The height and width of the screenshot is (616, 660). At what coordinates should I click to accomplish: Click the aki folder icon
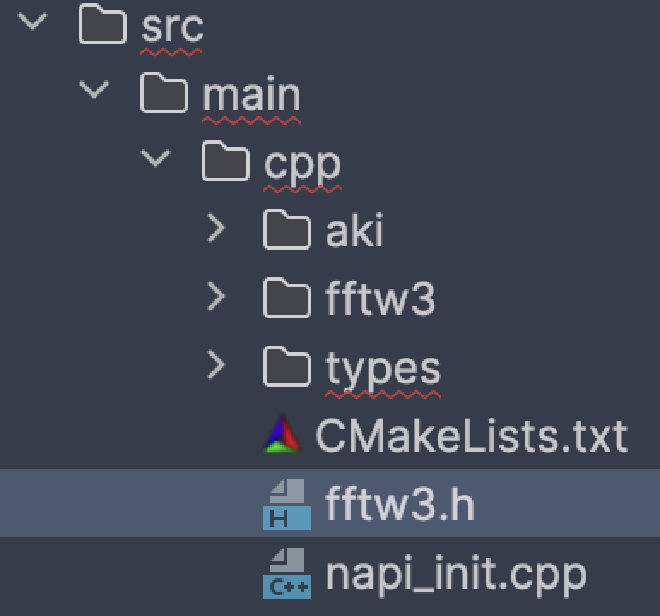287,231
